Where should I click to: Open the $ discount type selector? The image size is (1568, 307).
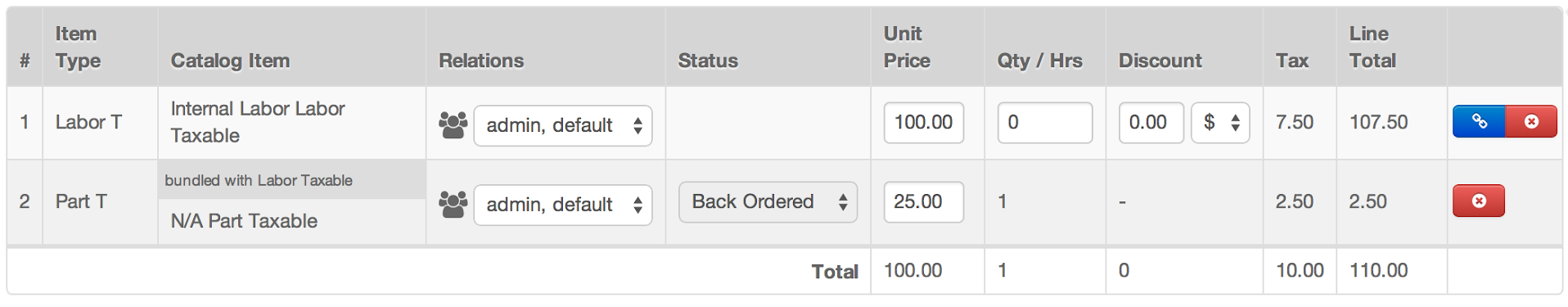(x=1220, y=123)
